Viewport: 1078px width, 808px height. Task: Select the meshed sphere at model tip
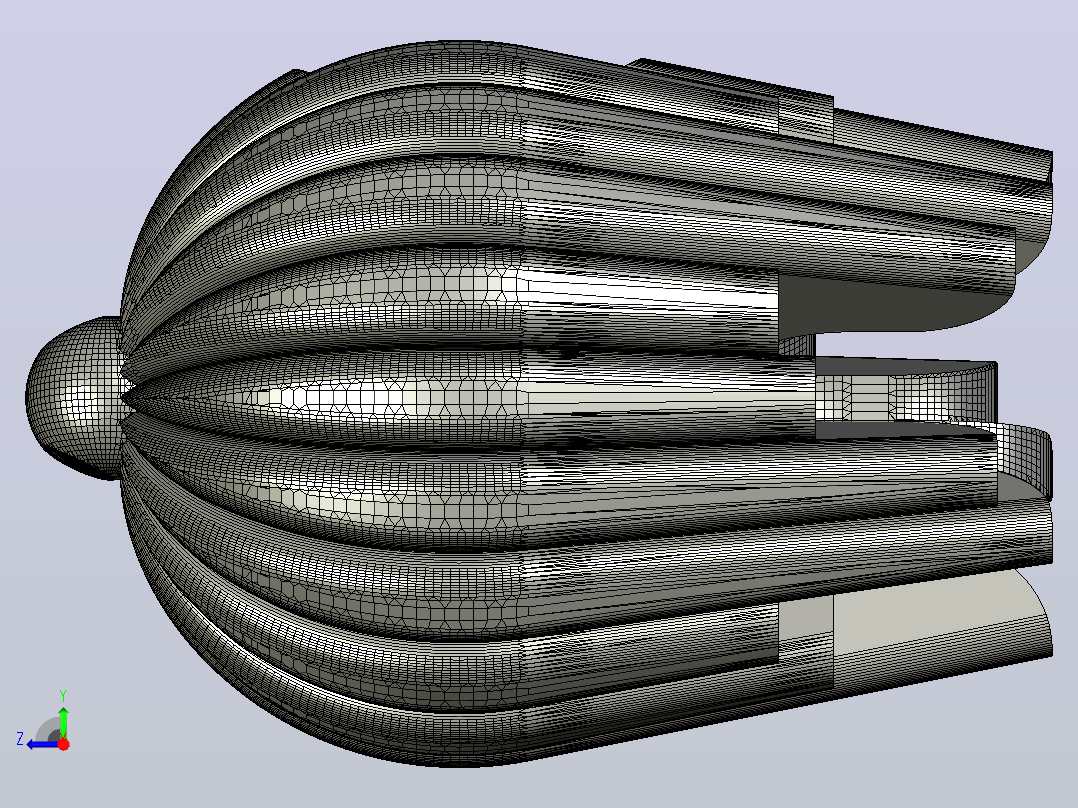[74, 397]
